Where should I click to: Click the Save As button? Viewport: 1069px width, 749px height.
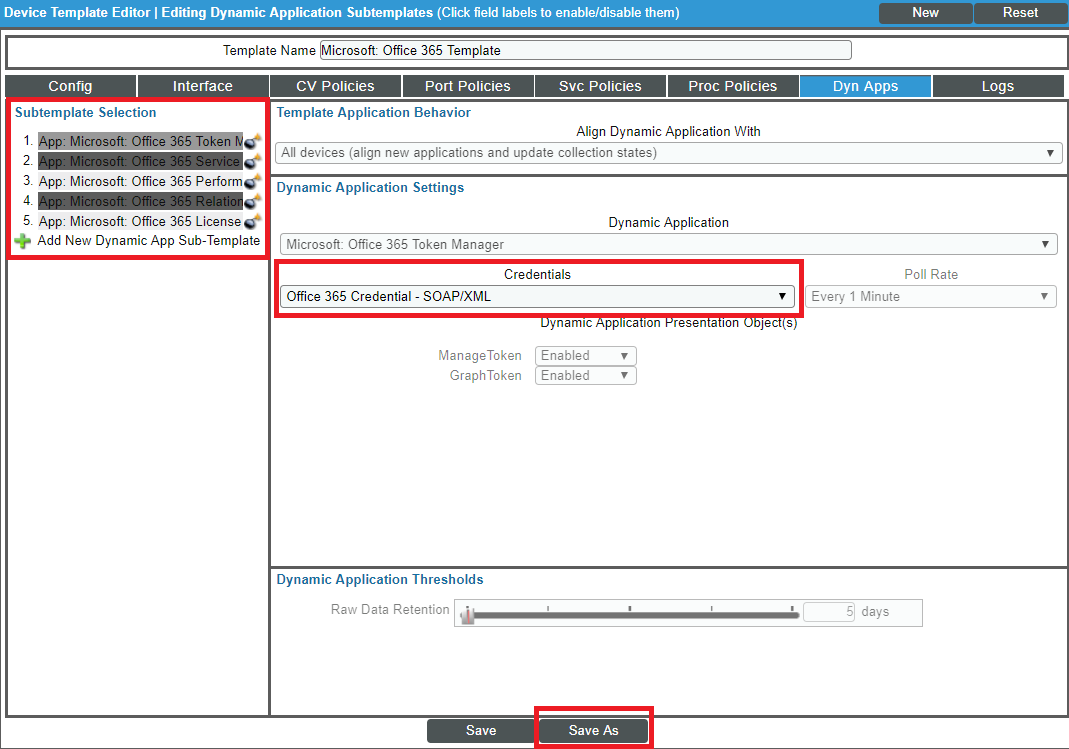[593, 731]
